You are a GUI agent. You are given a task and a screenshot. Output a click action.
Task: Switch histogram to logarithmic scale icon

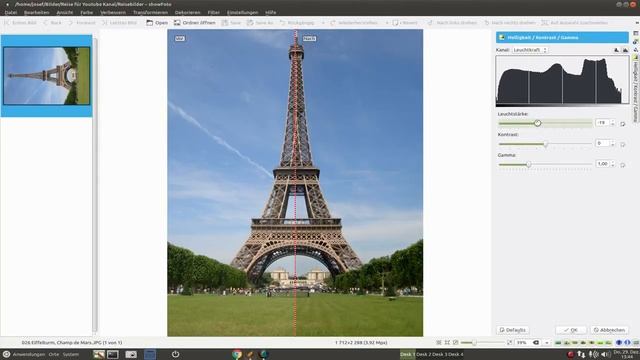tap(625, 50)
